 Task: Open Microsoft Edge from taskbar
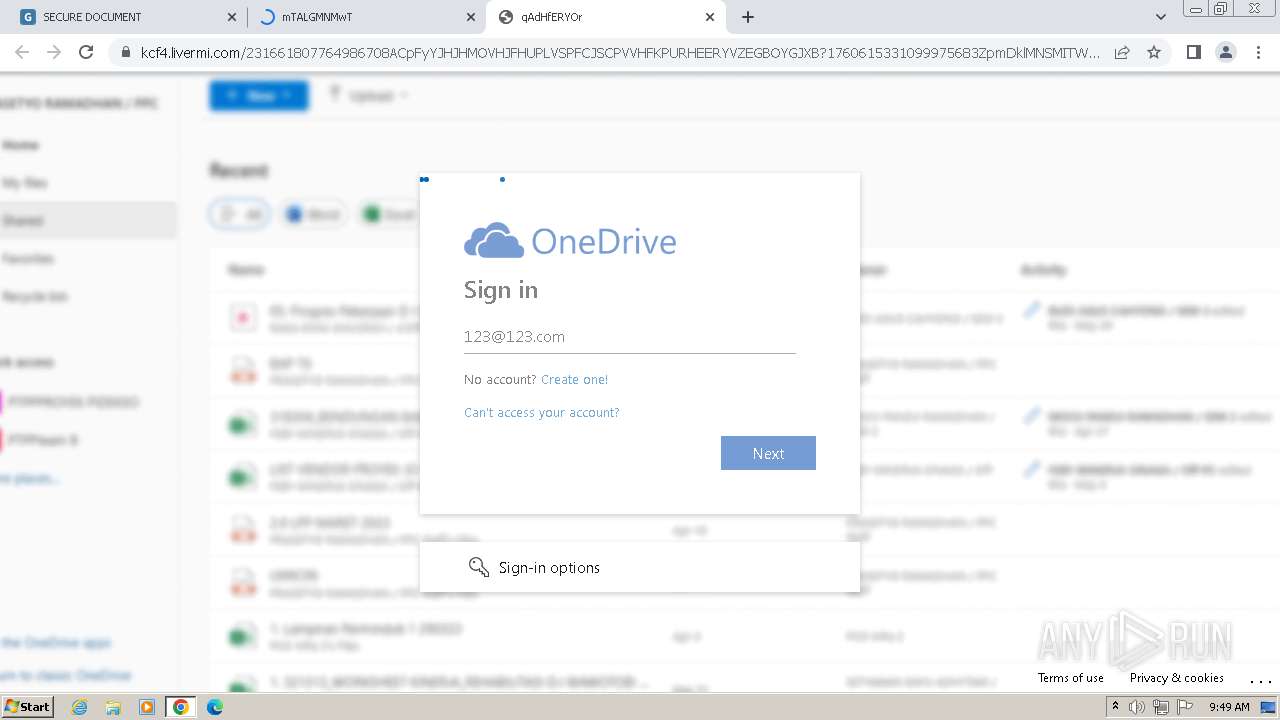[214, 707]
